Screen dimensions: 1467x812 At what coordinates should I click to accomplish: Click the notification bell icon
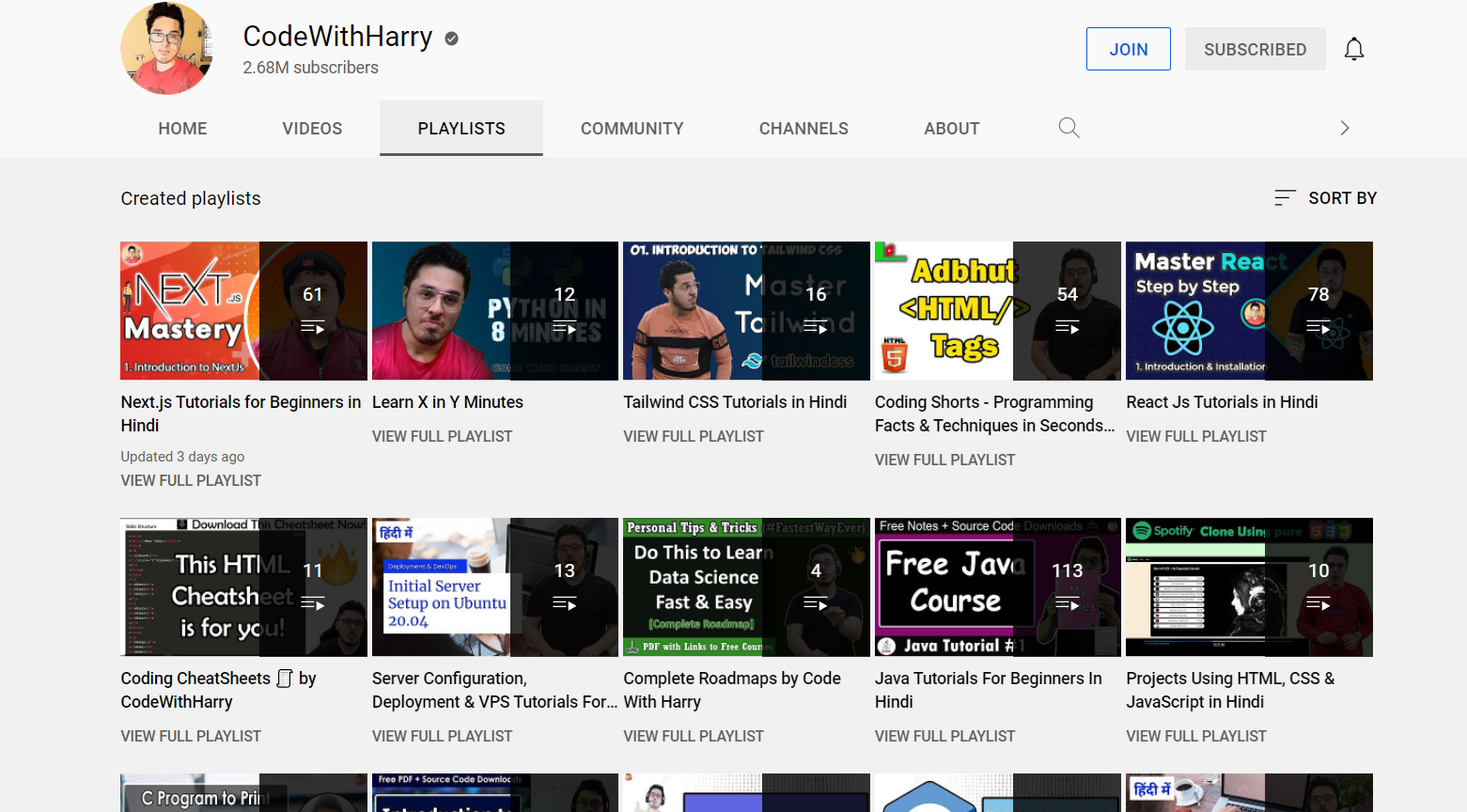1353,49
